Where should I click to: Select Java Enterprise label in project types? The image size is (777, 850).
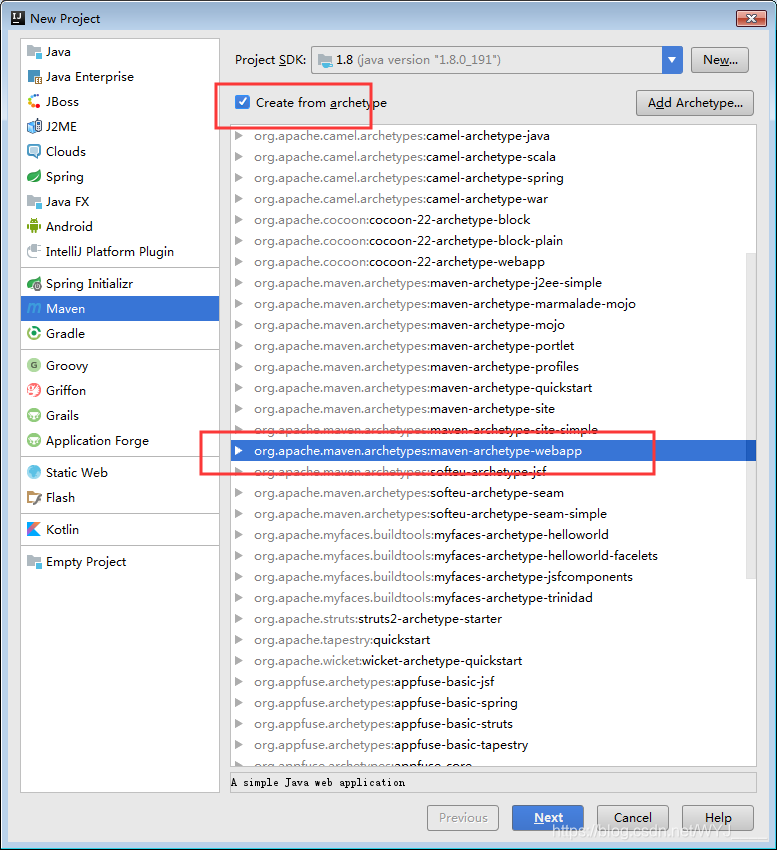pos(90,77)
